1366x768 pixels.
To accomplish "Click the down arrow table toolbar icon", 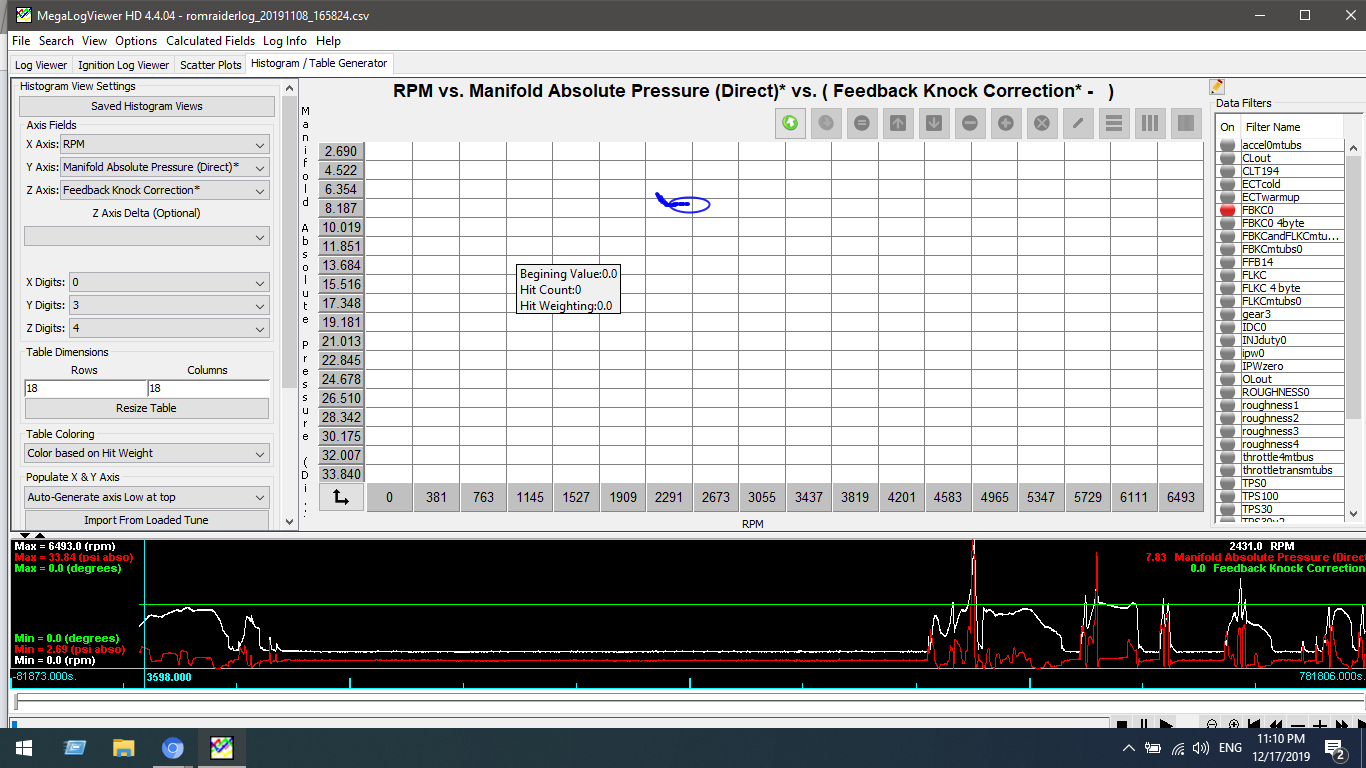I will (934, 123).
